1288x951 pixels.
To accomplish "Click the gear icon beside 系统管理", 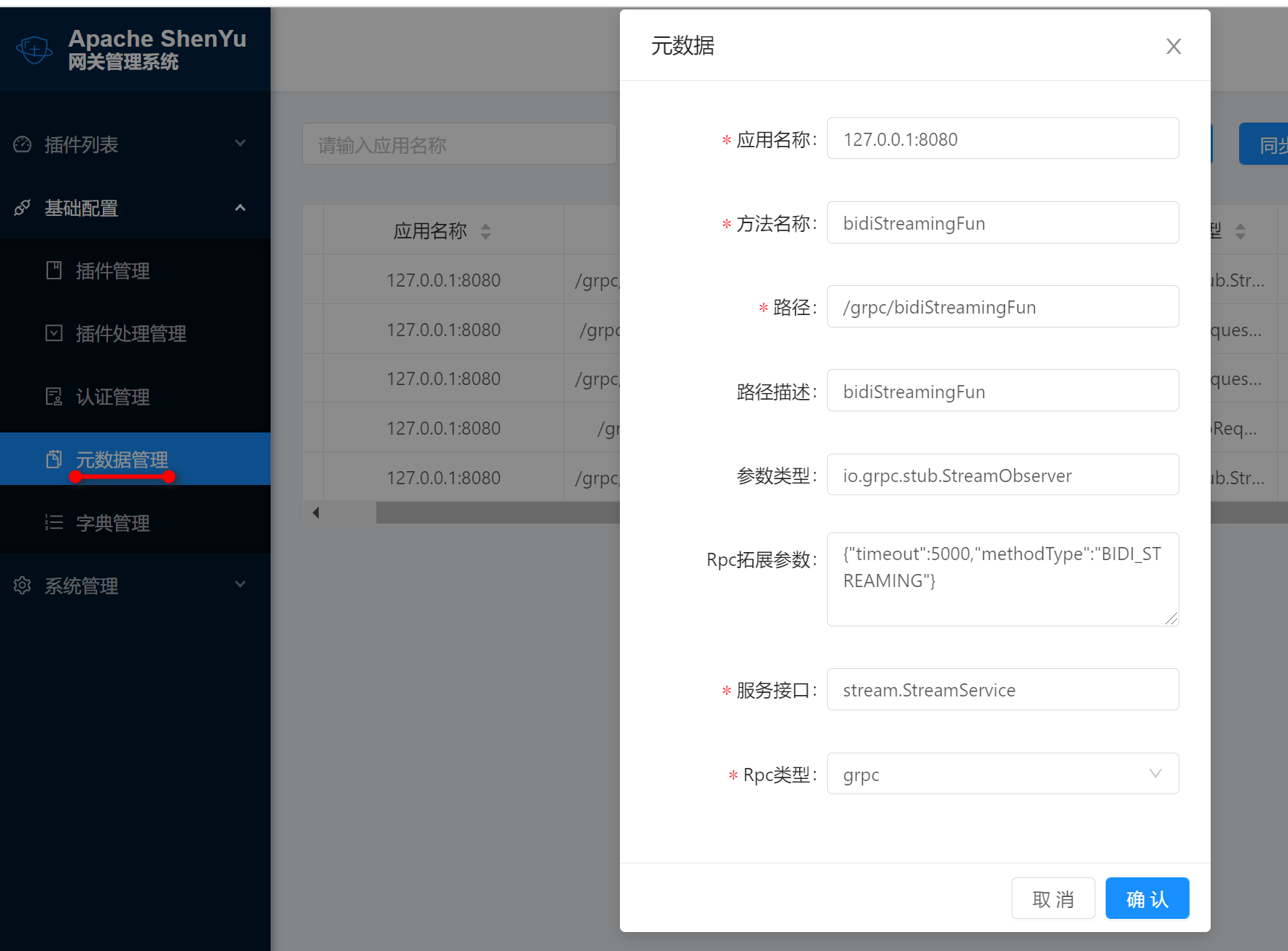I will (23, 586).
